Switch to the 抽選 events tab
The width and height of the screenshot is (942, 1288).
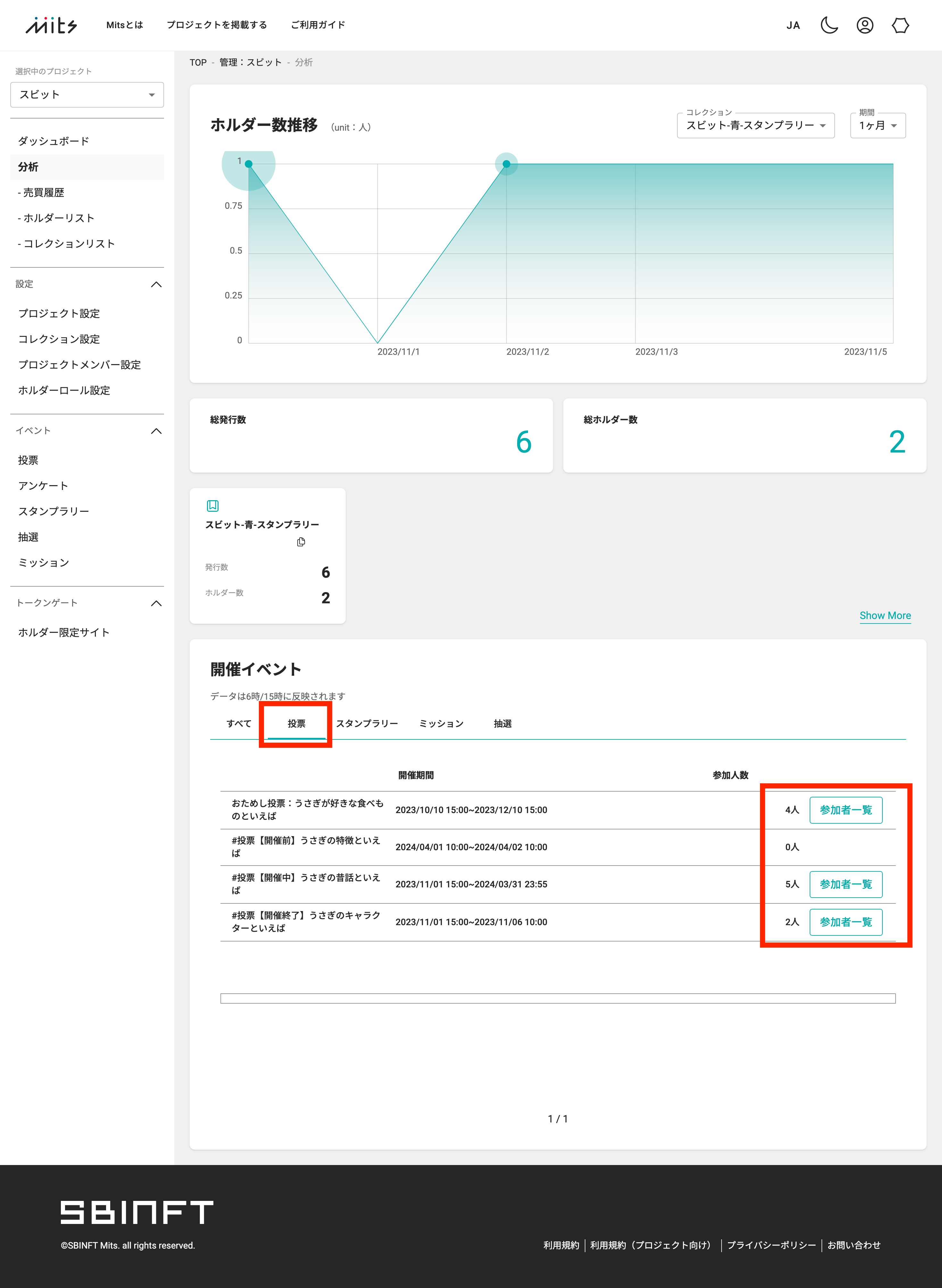[x=502, y=724]
